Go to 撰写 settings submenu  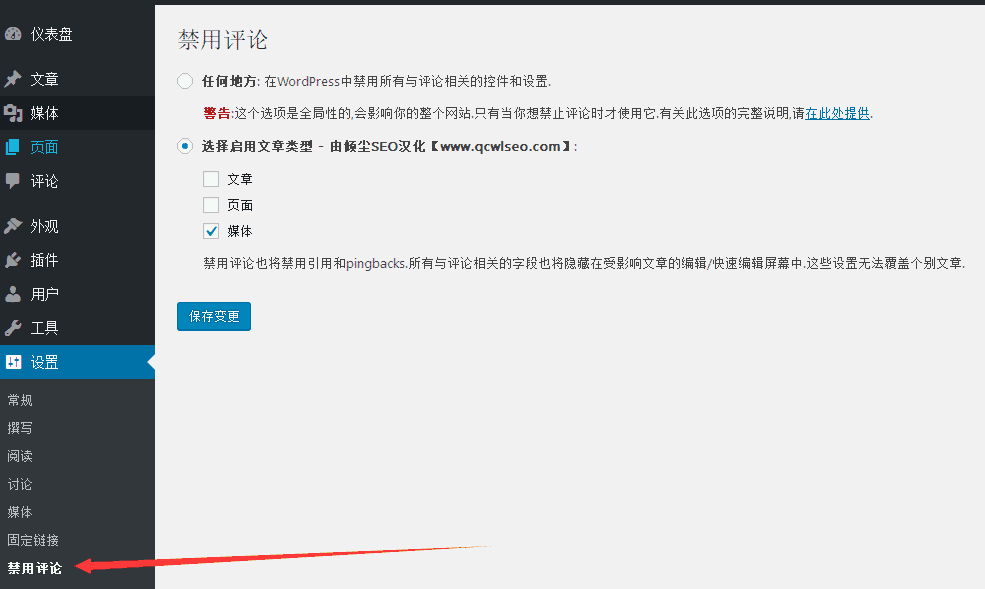point(20,428)
